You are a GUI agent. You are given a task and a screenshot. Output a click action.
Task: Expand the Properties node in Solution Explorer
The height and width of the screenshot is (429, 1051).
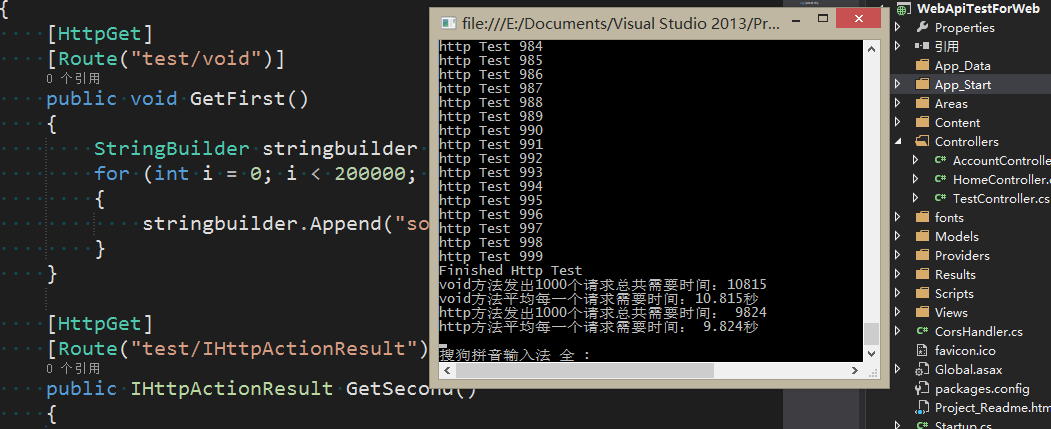click(898, 27)
